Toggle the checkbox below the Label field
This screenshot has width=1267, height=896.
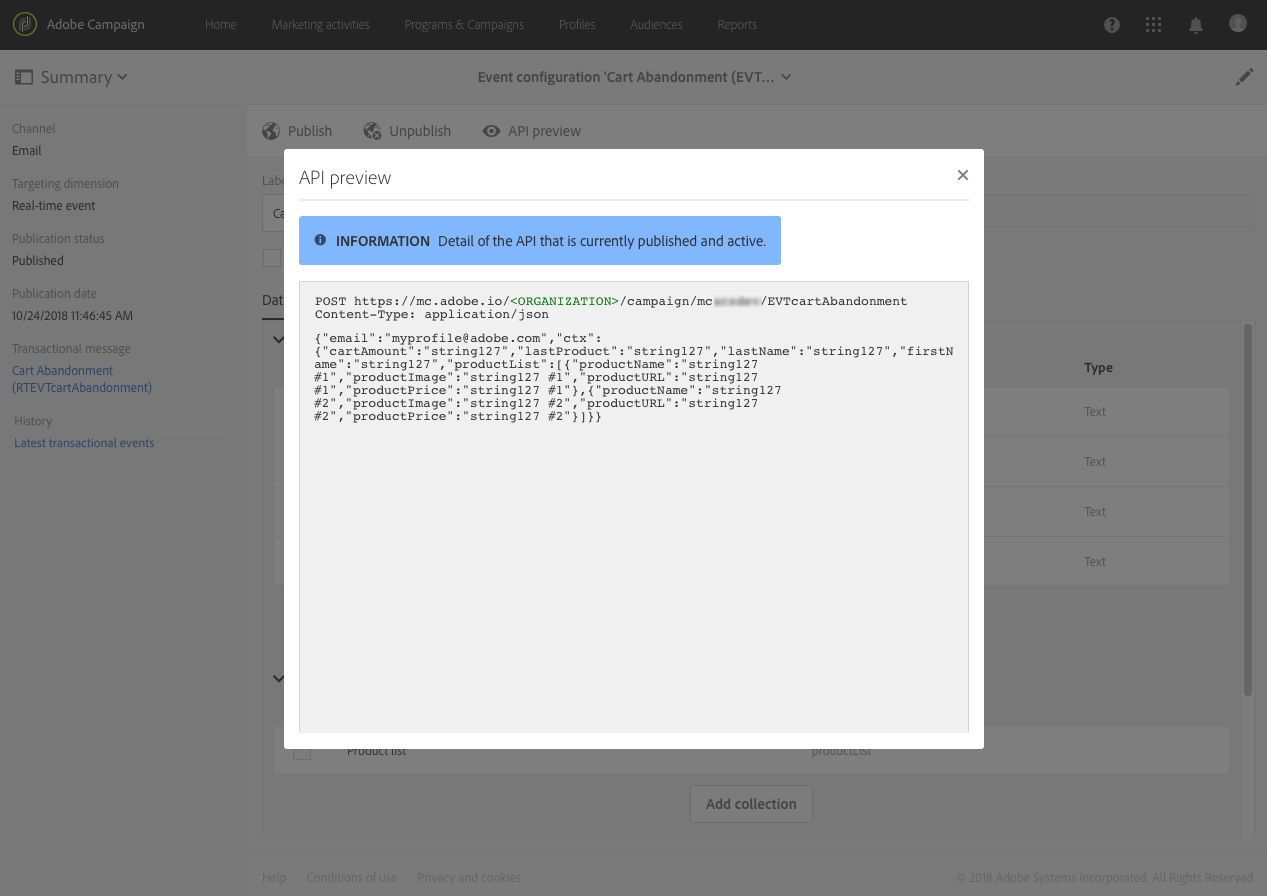(x=272, y=258)
